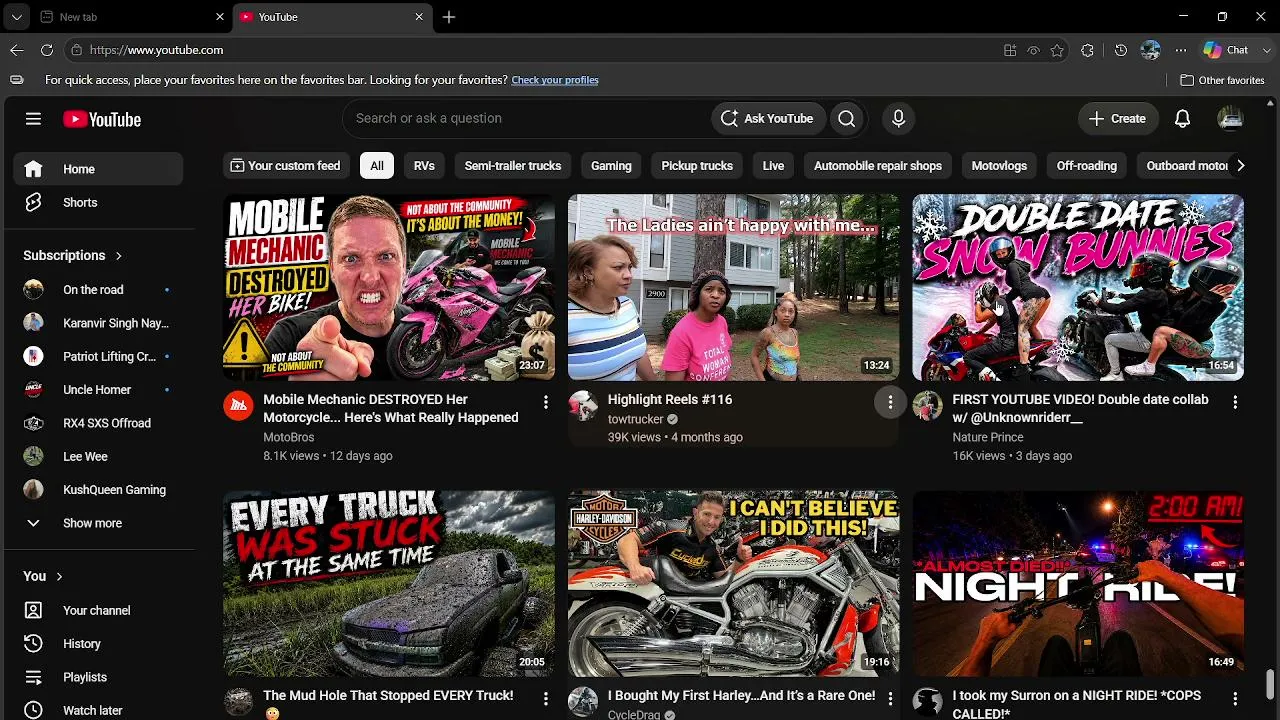This screenshot has width=1280, height=720.
Task: View site information icon beside the URL
Action: [x=76, y=50]
